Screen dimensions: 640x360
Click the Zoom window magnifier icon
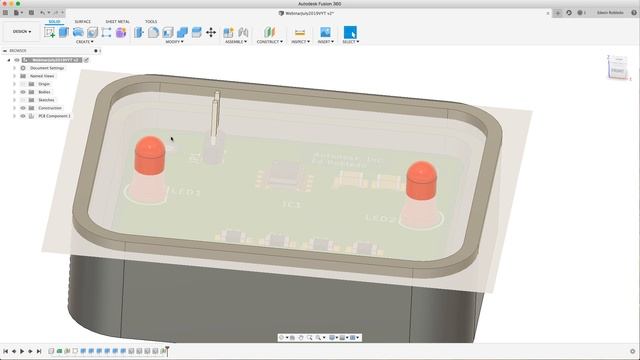[310, 338]
